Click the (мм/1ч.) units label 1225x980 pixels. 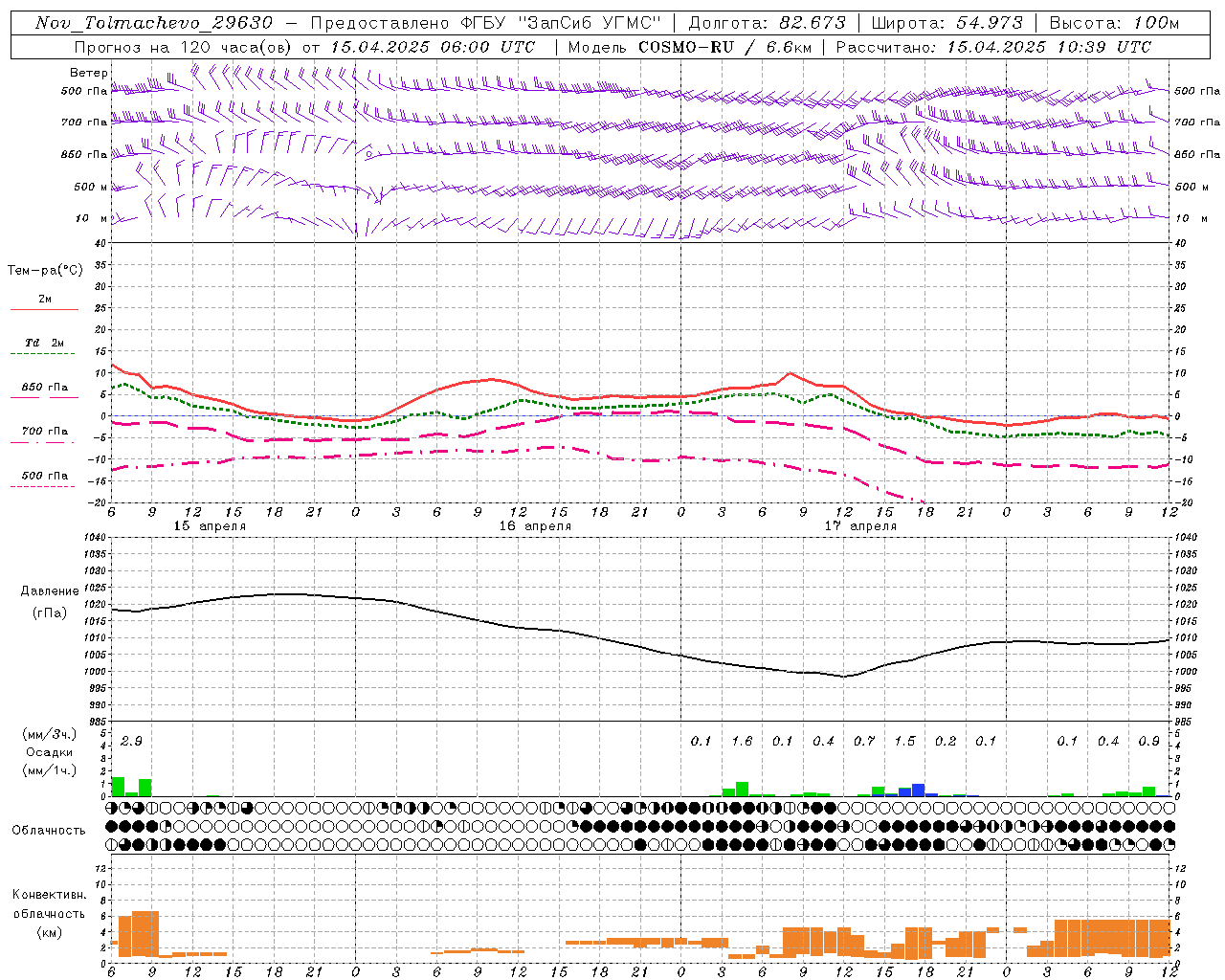(49, 770)
